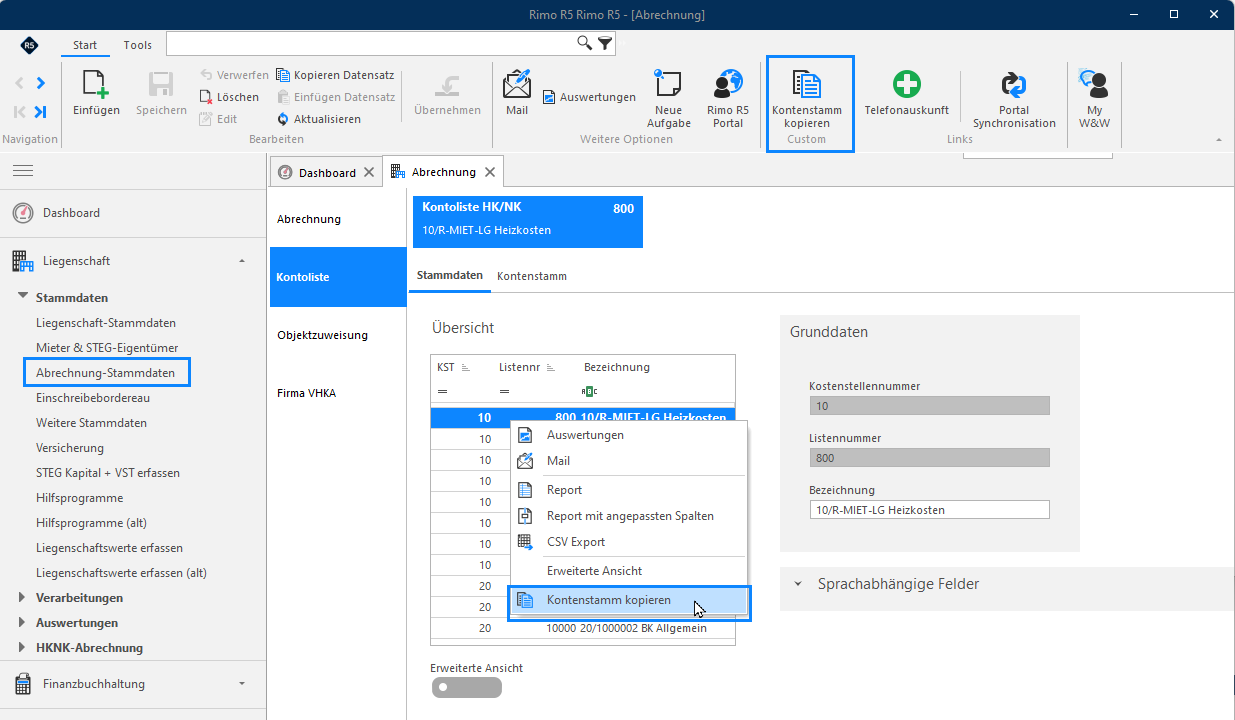This screenshot has height=720, width=1235.
Task: Start Portal Synchronisation
Action: click(1014, 99)
